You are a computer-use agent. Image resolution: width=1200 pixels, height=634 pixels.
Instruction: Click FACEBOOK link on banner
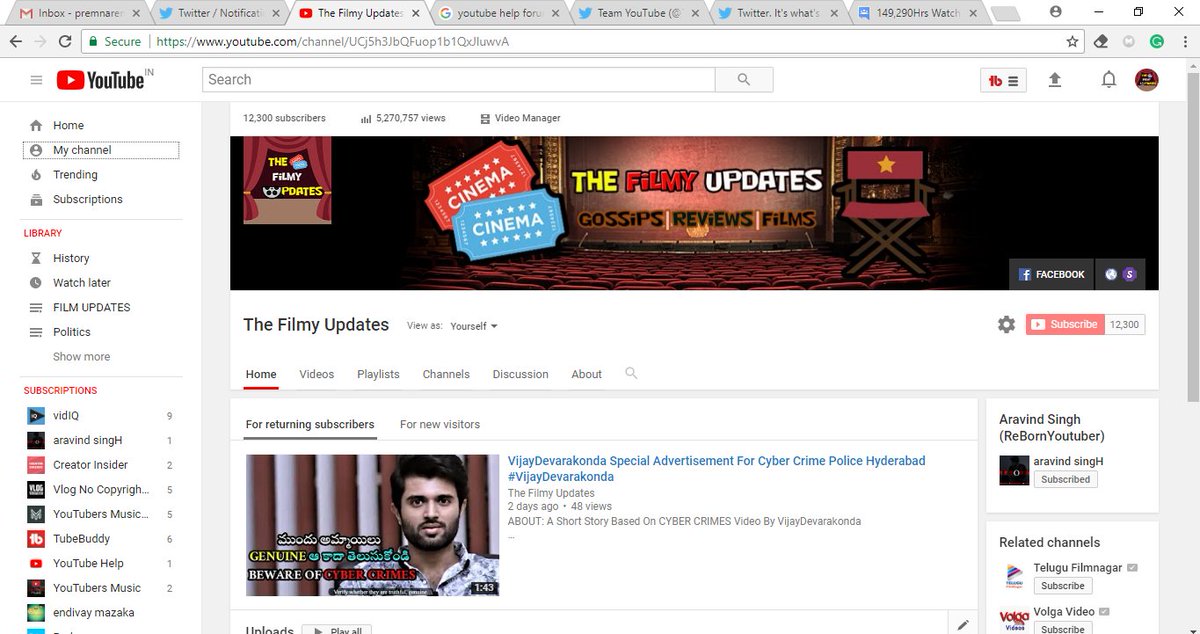pos(1051,274)
